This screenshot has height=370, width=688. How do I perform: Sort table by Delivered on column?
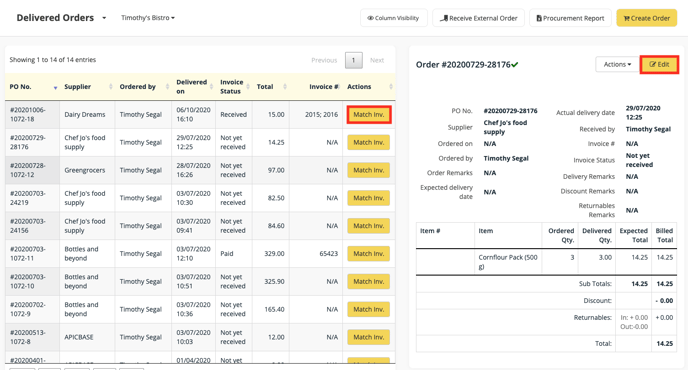[194, 87]
